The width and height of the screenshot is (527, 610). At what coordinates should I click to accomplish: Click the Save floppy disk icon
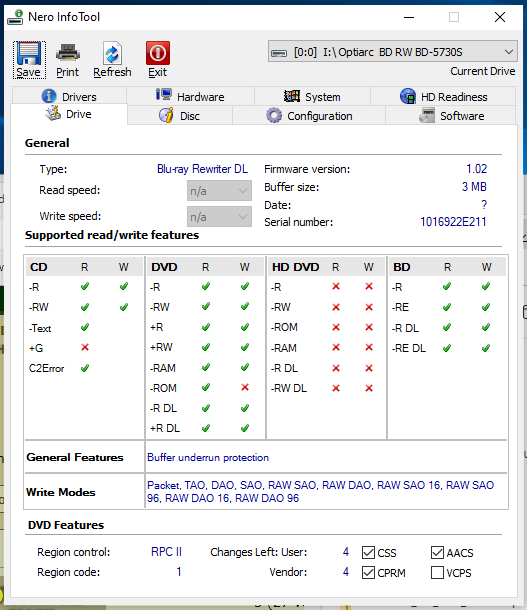29,53
